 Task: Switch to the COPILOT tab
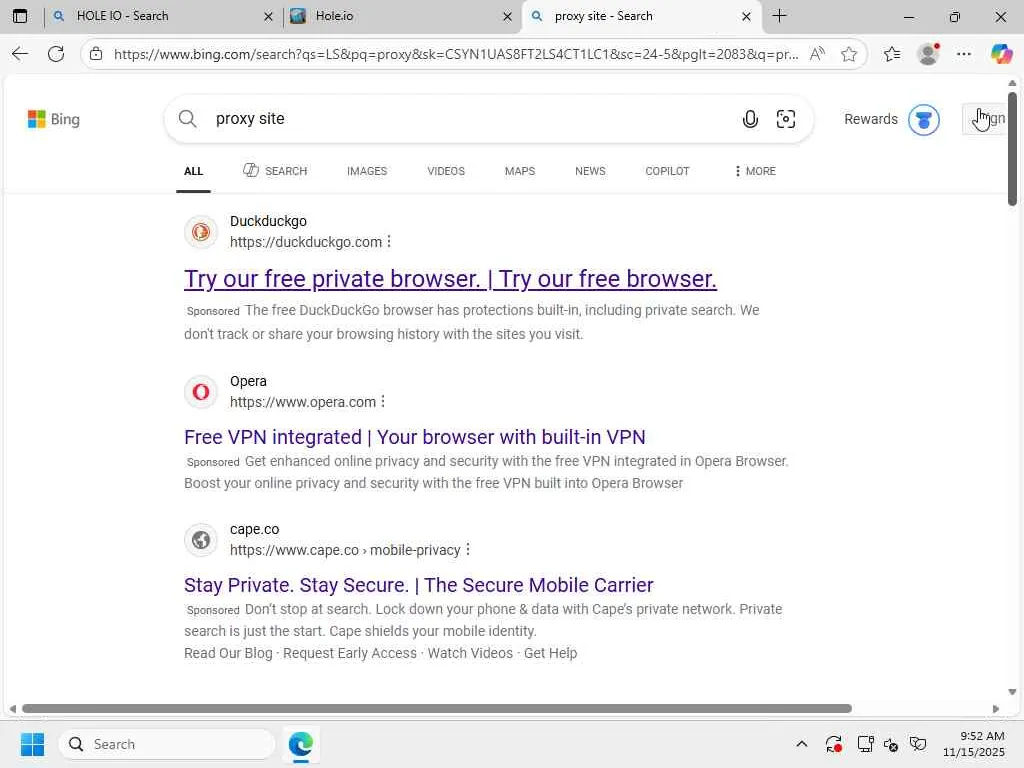pyautogui.click(x=667, y=171)
